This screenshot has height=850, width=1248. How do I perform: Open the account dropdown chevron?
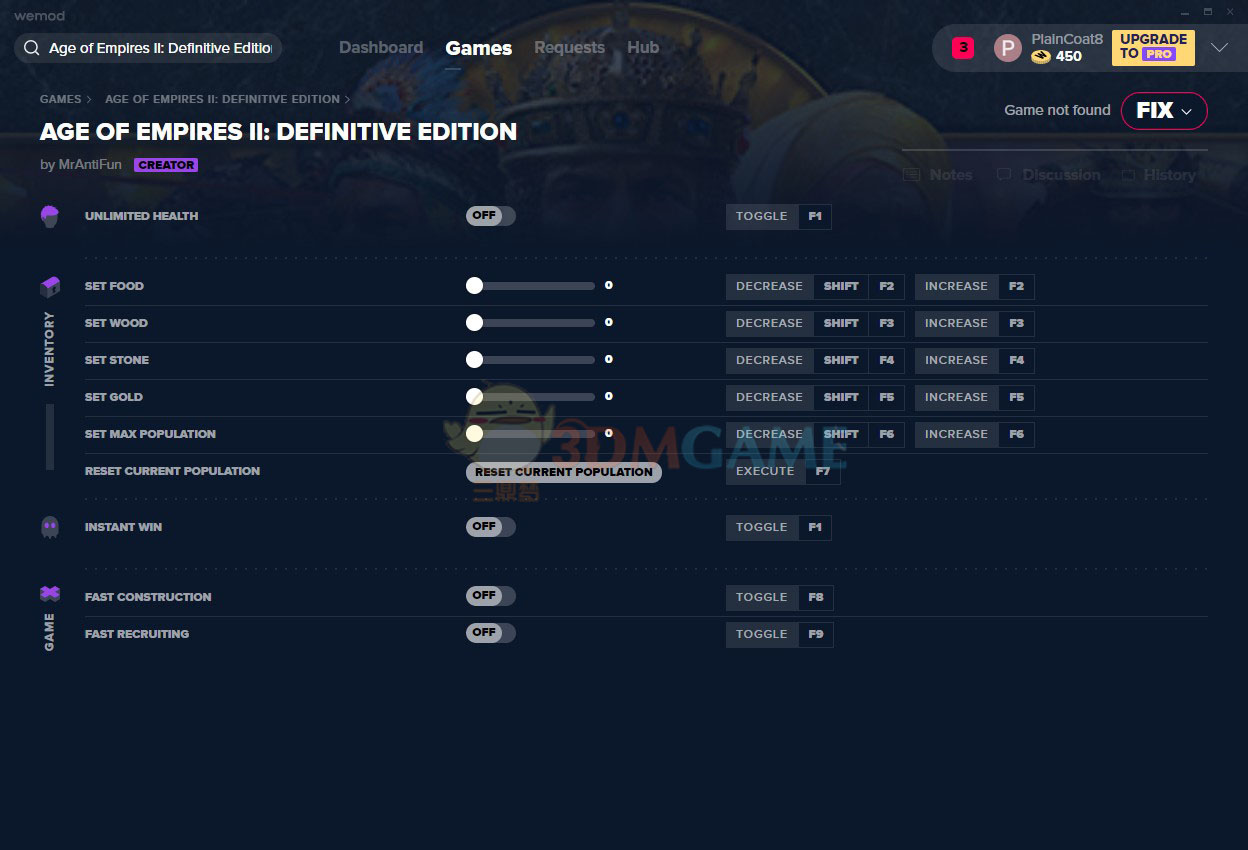pos(1219,48)
